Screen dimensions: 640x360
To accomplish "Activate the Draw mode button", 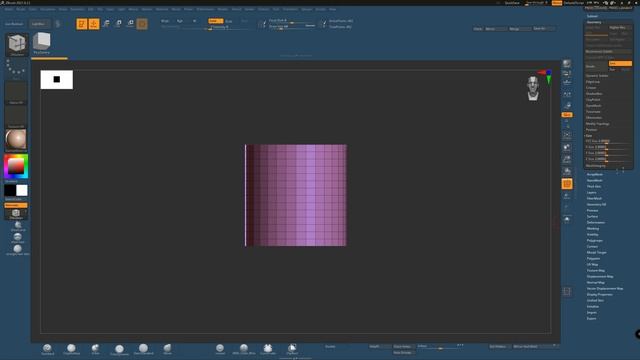I will tap(94, 24).
